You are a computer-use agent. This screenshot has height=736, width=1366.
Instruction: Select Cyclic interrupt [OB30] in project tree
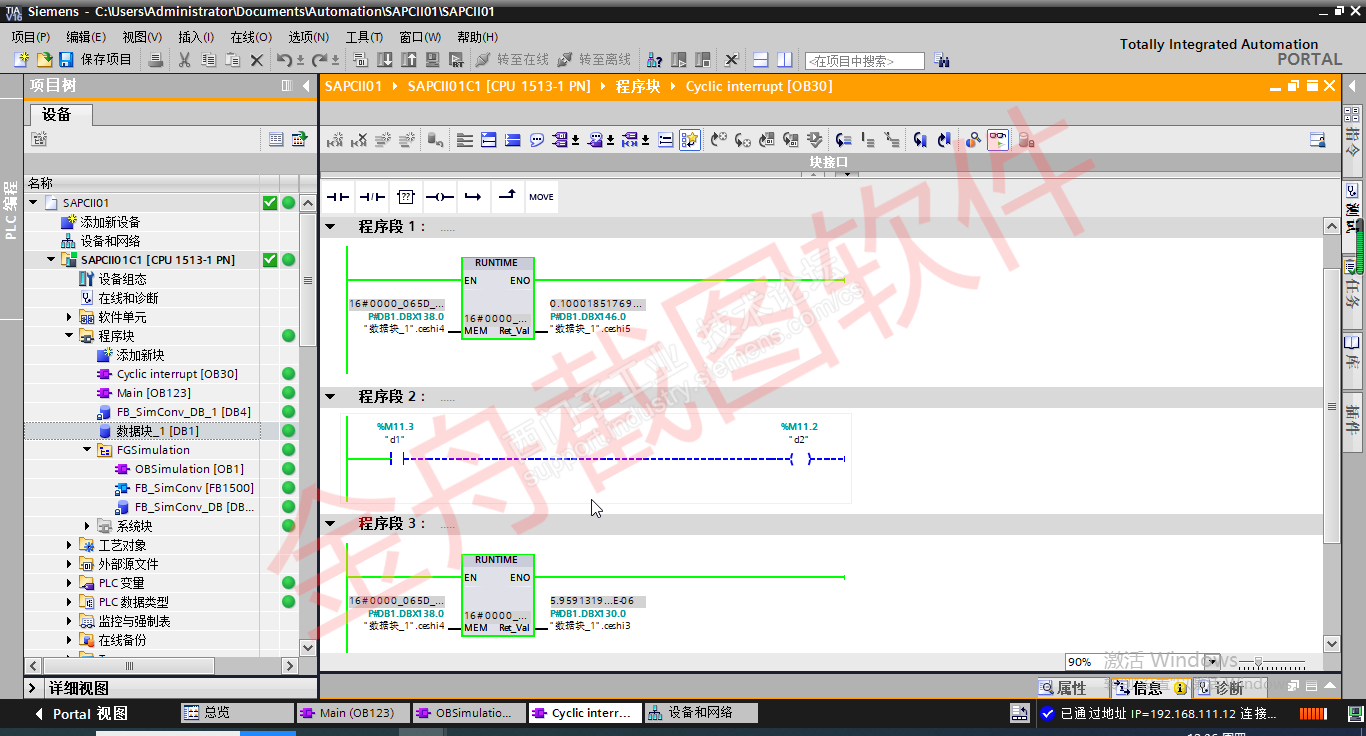tap(177, 374)
